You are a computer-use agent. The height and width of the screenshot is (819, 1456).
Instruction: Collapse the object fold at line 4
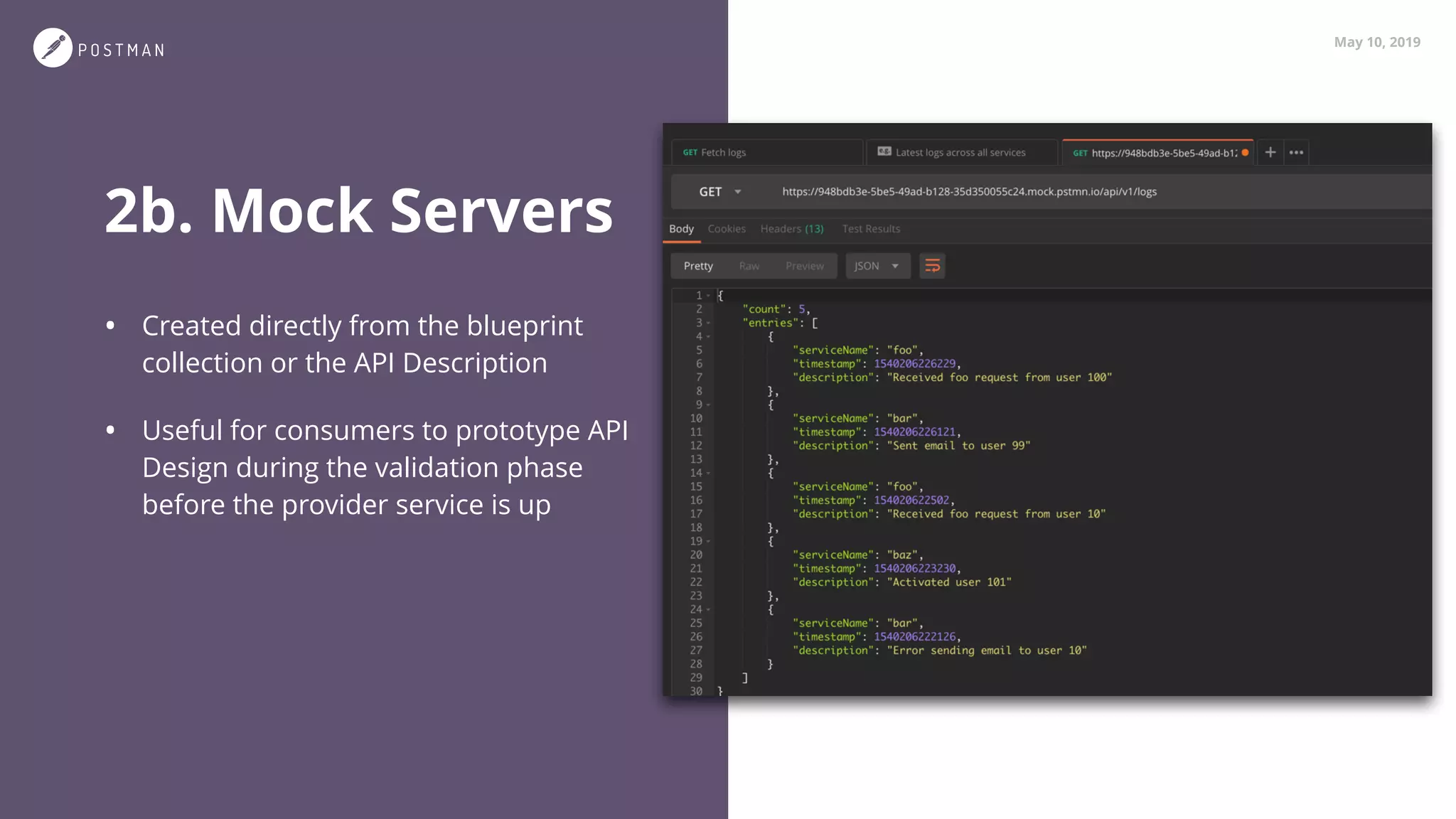708,336
